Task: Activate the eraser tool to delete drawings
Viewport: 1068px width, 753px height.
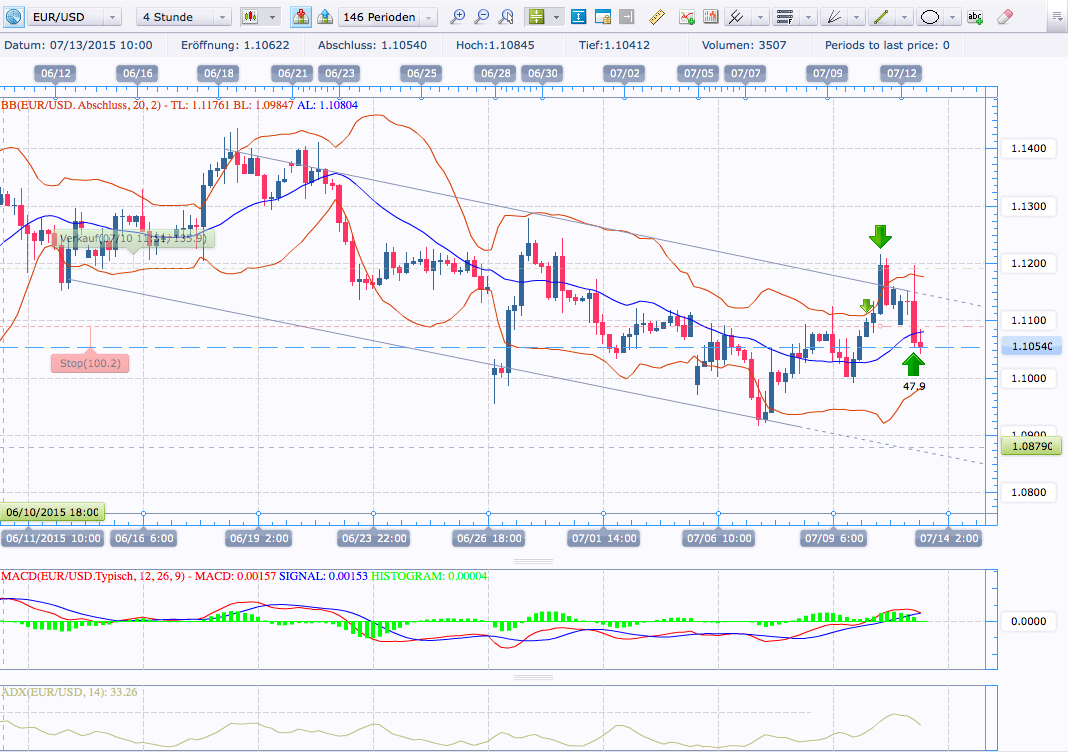Action: (x=1003, y=17)
